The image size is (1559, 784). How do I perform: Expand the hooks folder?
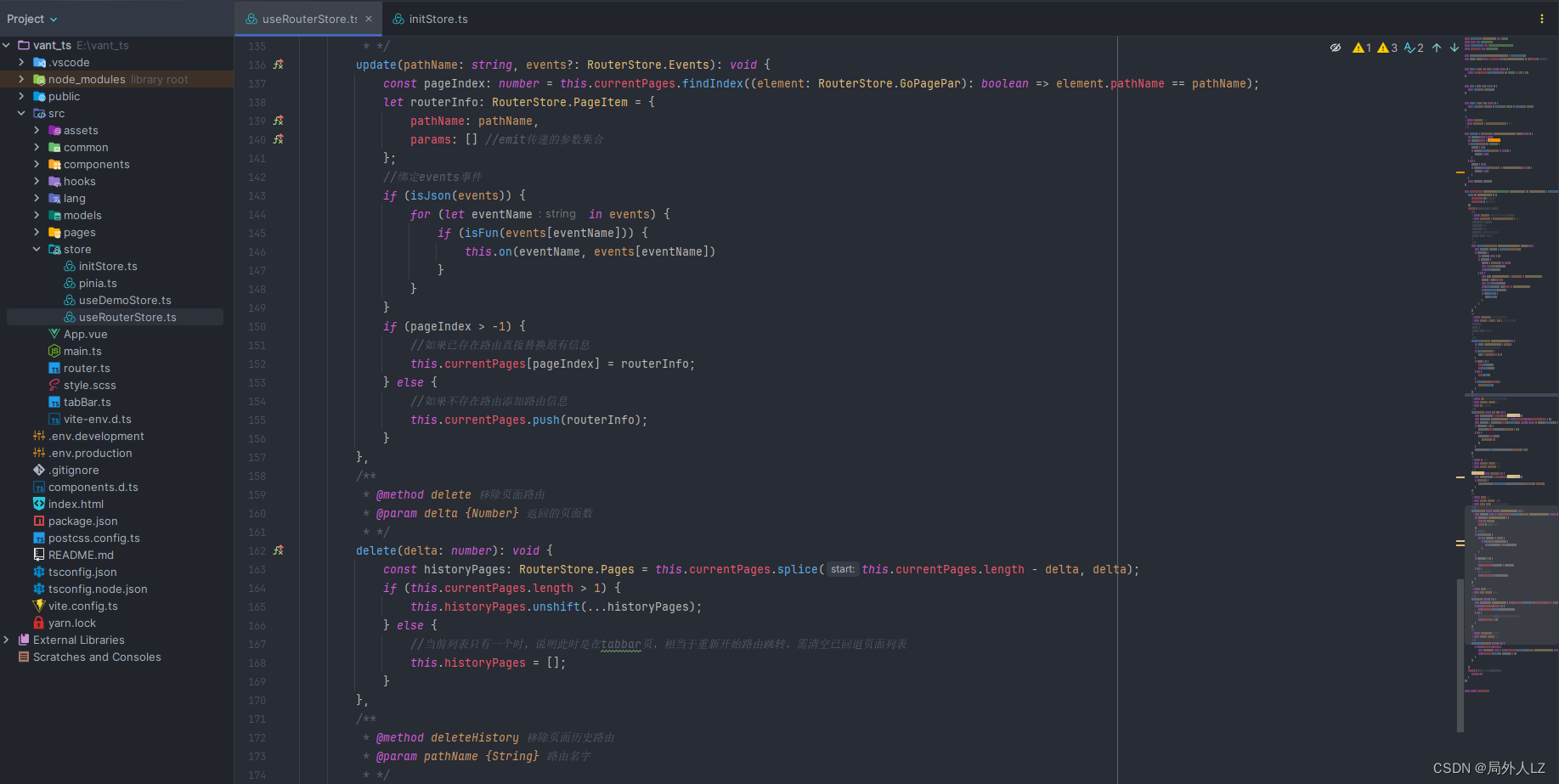[x=37, y=181]
